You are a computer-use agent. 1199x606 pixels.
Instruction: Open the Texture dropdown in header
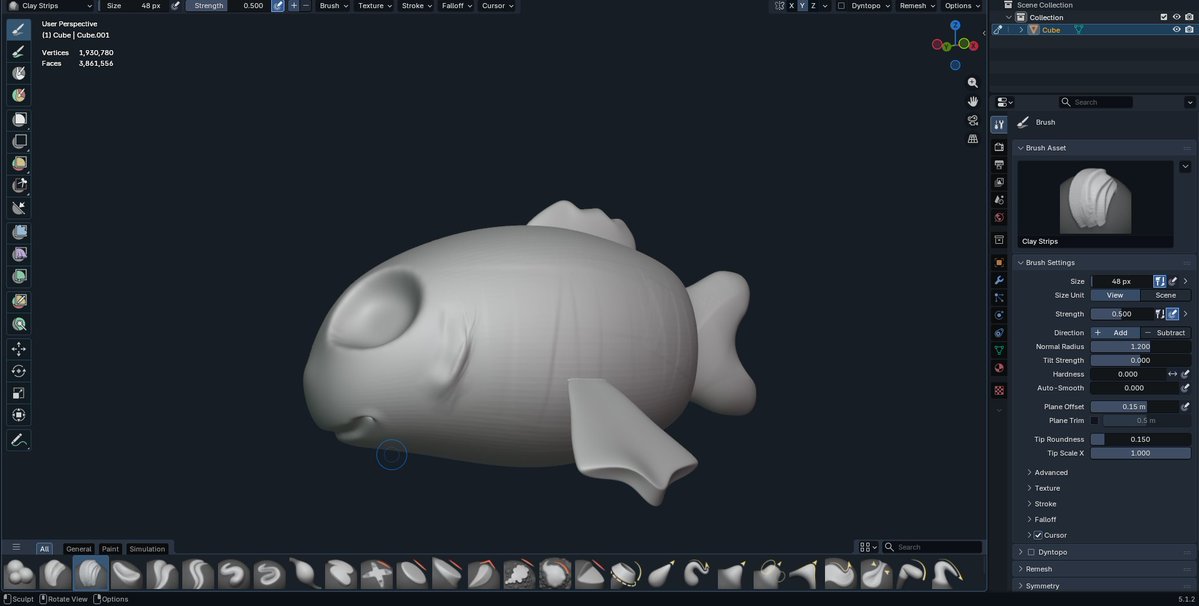375,5
